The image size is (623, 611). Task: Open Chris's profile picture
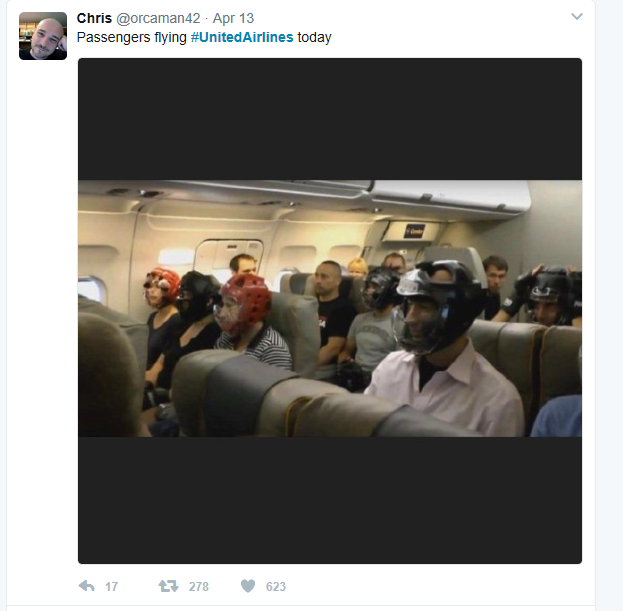43,36
